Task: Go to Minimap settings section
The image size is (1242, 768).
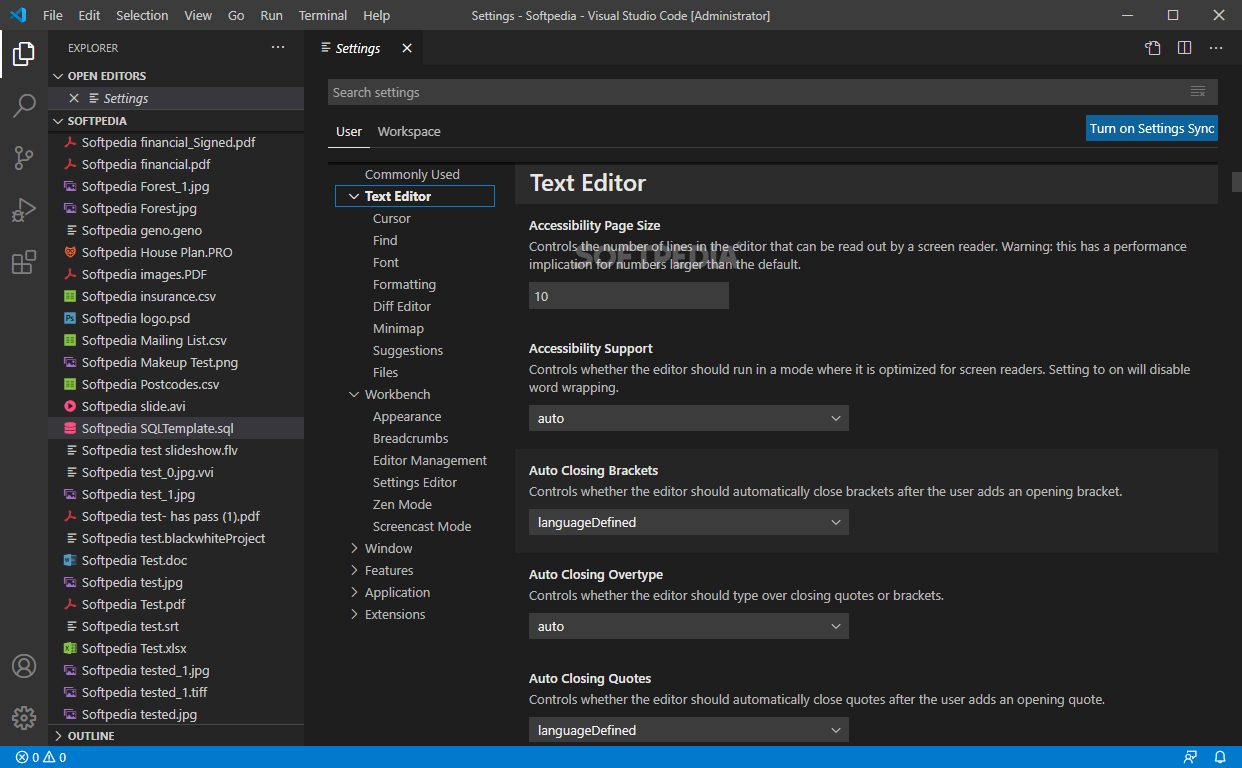Action: point(398,328)
